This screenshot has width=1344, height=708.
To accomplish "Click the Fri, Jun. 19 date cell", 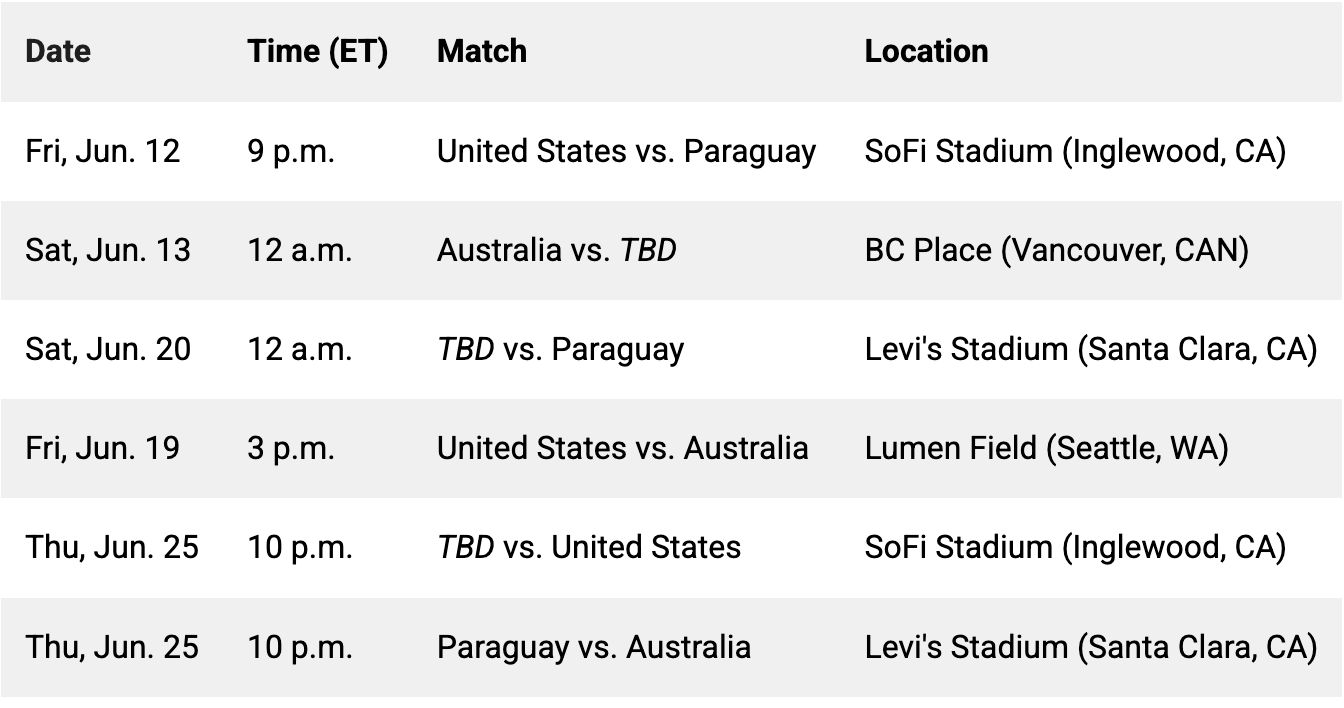I will pos(103,448).
